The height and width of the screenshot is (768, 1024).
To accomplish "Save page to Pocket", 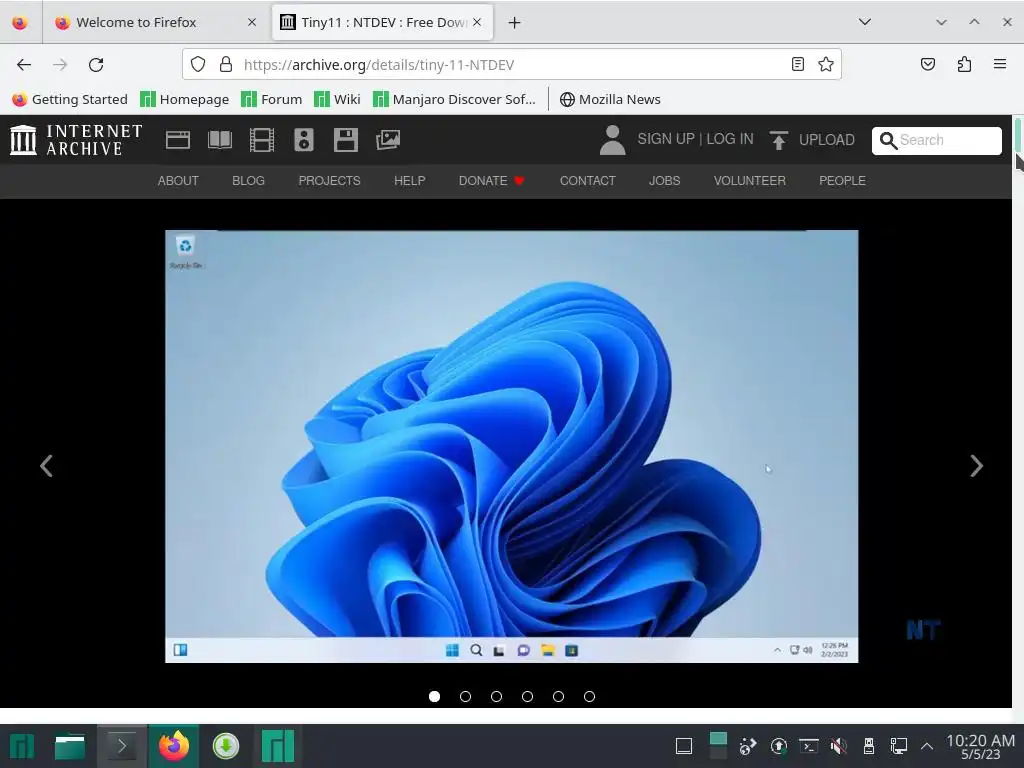I will (x=927, y=64).
